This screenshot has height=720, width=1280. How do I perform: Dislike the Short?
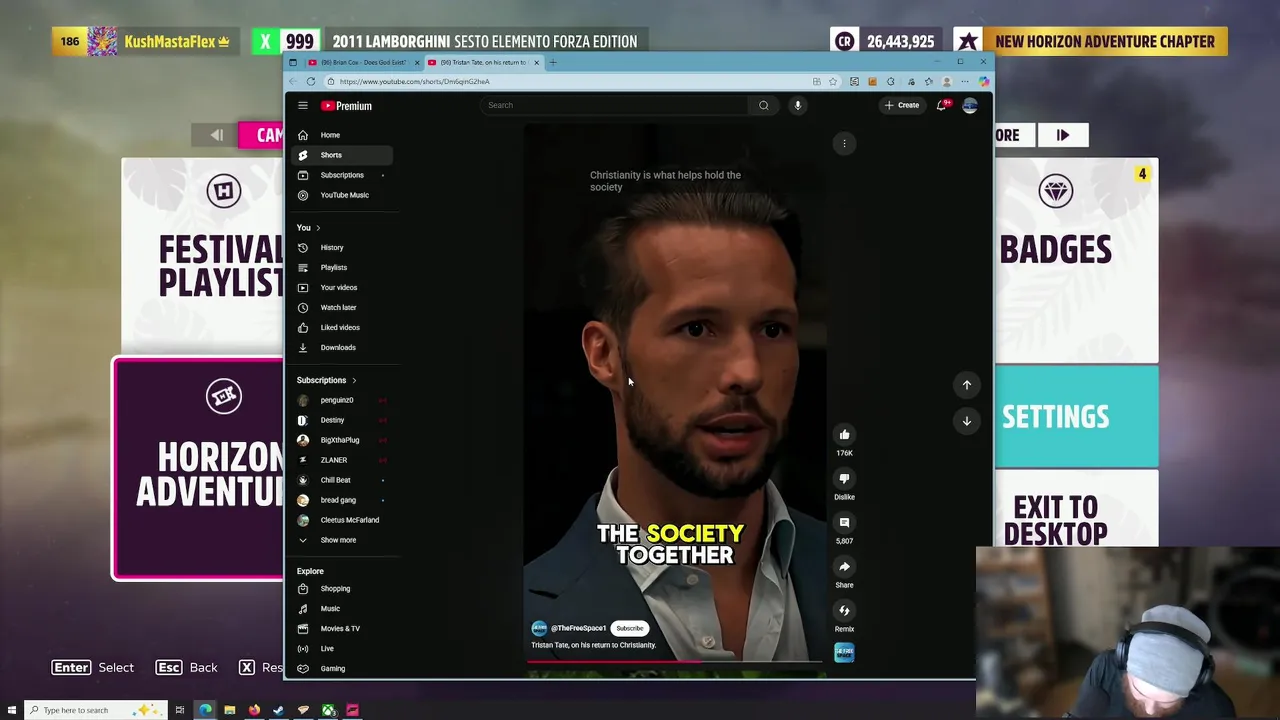tap(844, 479)
